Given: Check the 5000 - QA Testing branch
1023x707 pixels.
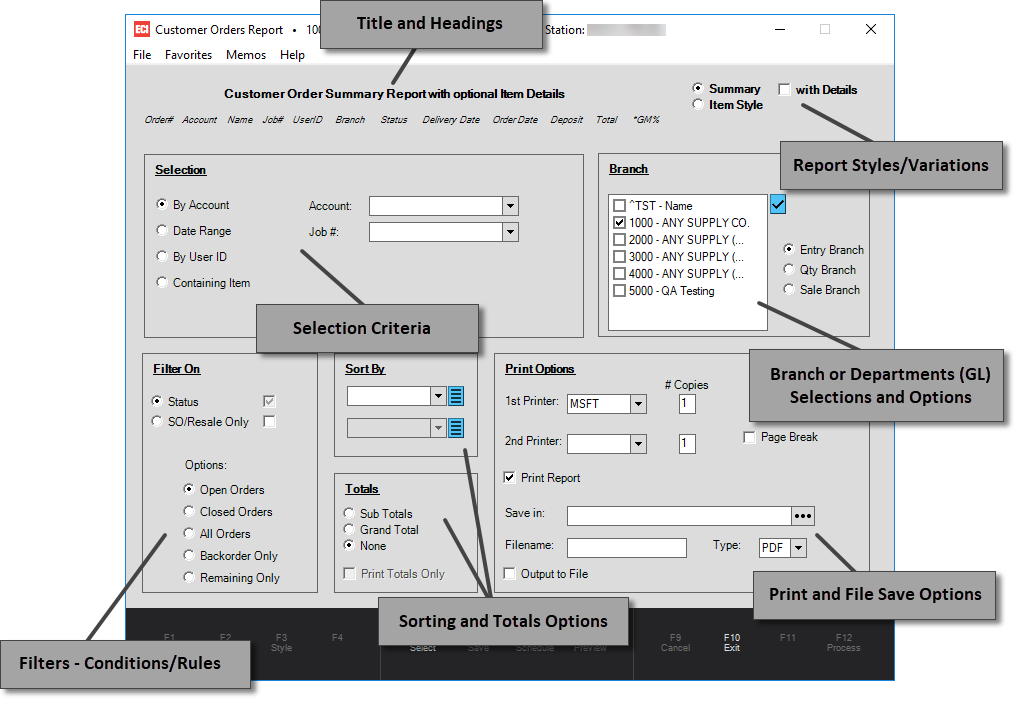Looking at the screenshot, I should point(619,291).
